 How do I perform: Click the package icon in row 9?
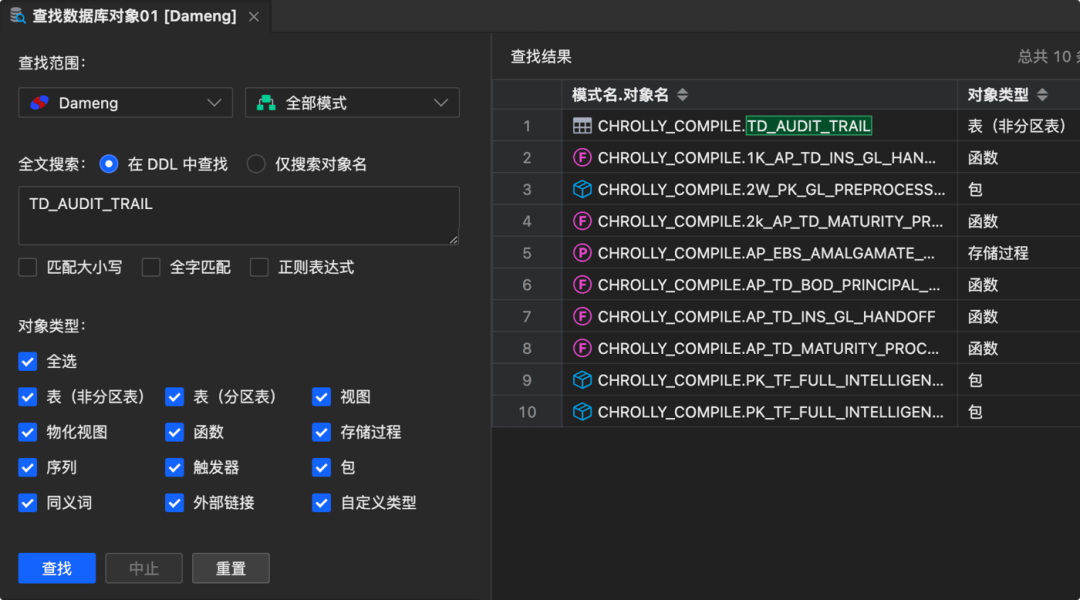(582, 380)
